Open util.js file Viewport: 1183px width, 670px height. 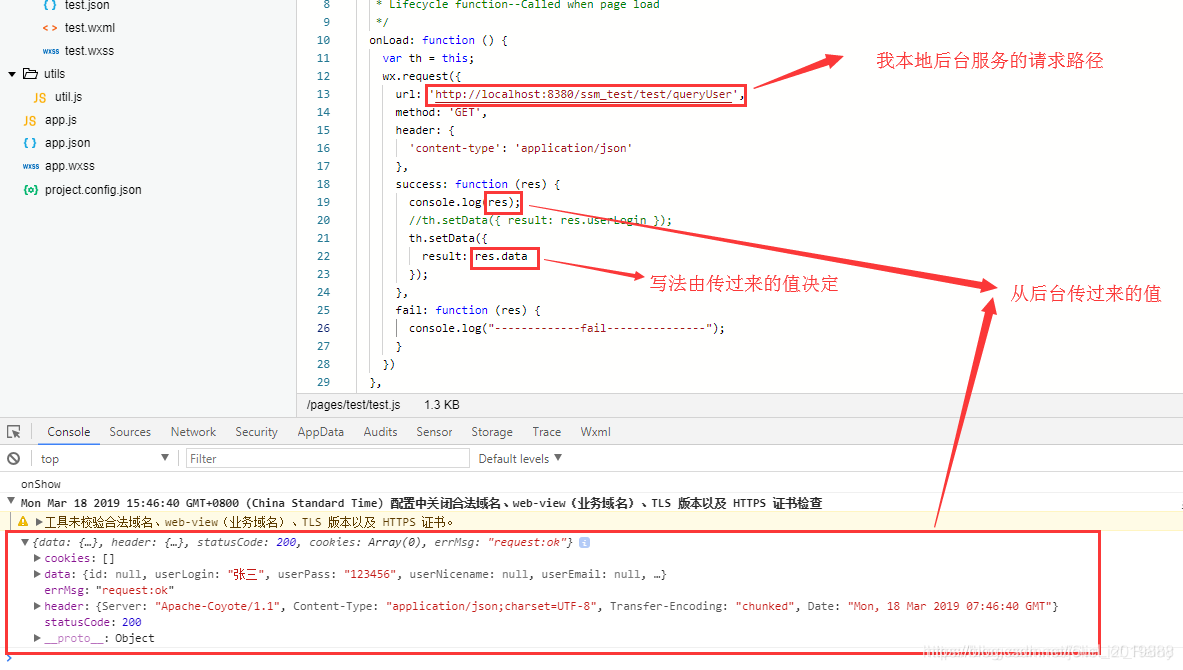pos(68,97)
